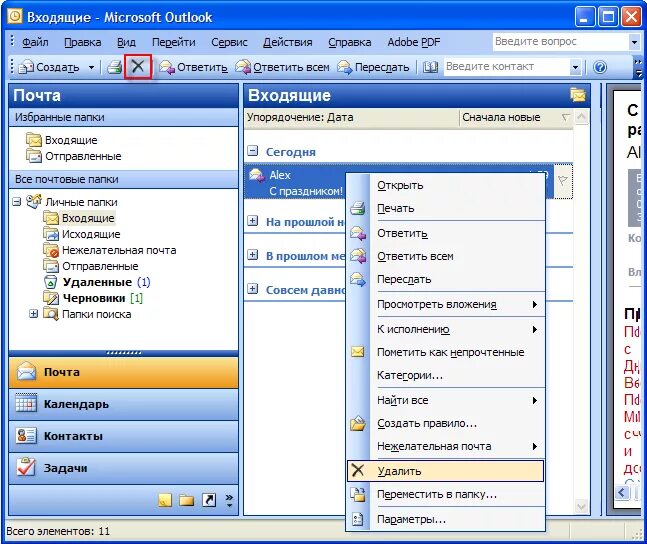
Task: Click the 'Введите вопрос' input field
Action: click(x=561, y=42)
